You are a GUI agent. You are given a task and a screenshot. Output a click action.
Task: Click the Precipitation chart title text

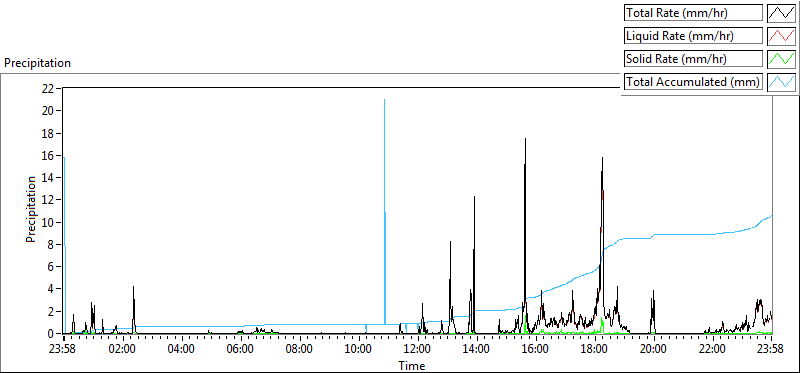[x=37, y=63]
